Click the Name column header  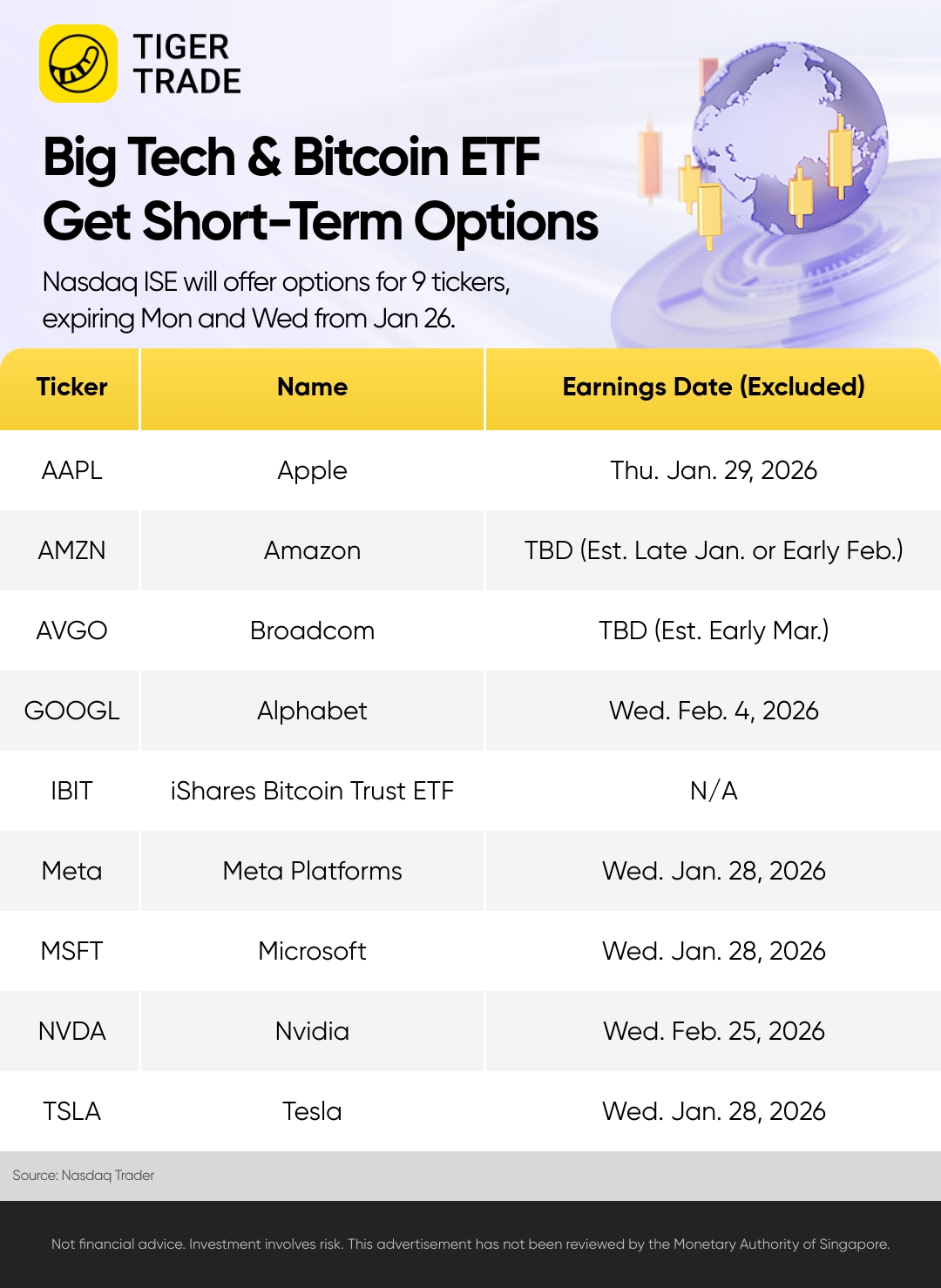point(312,388)
